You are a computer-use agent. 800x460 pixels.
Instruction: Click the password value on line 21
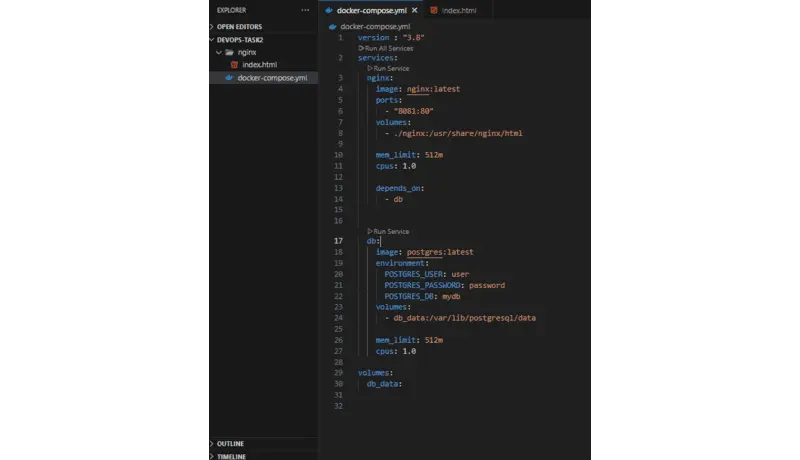click(x=487, y=286)
